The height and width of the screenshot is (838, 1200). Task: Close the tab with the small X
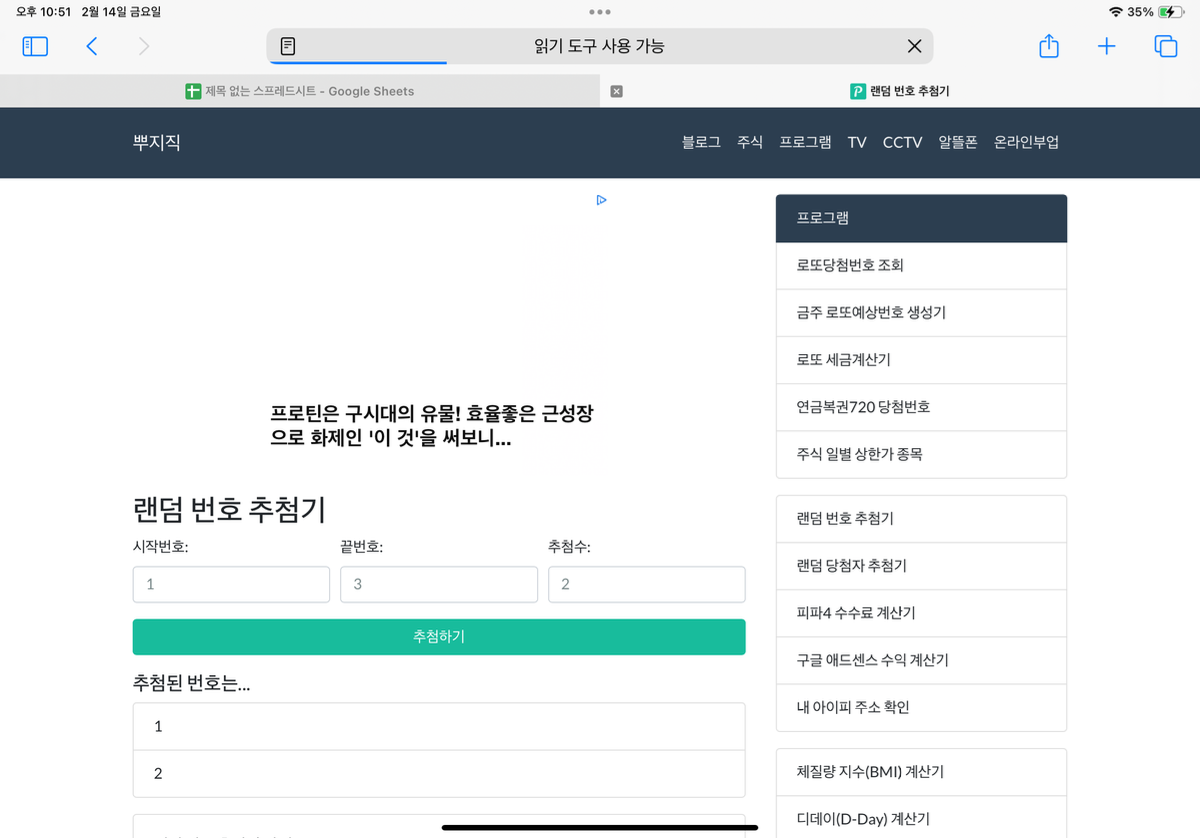point(616,91)
